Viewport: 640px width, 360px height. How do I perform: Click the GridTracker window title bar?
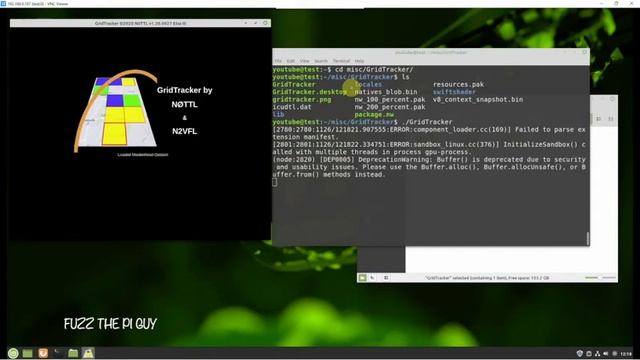[140, 23]
